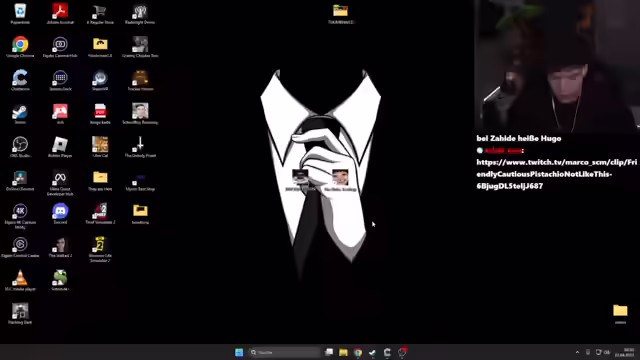The width and height of the screenshot is (640, 360).
Task: Switch to Chrome on the taskbar
Action: pyautogui.click(x=358, y=352)
